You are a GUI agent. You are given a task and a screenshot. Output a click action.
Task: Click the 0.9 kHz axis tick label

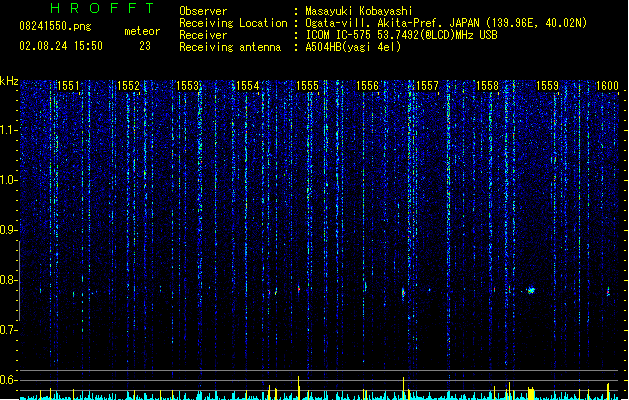(x=9, y=230)
